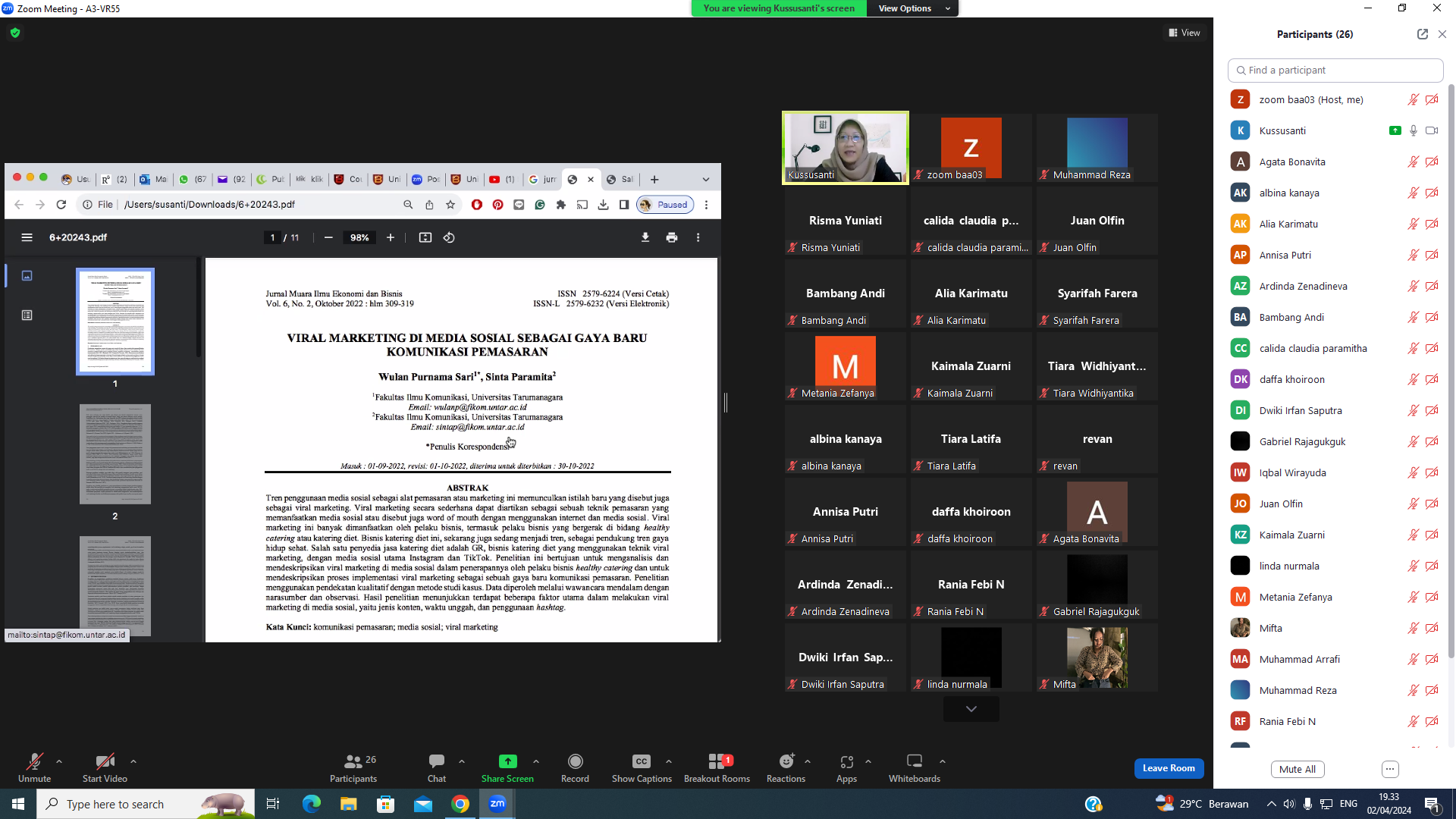
Task: Toggle mute icon for Juan Olfin
Action: click(1414, 504)
